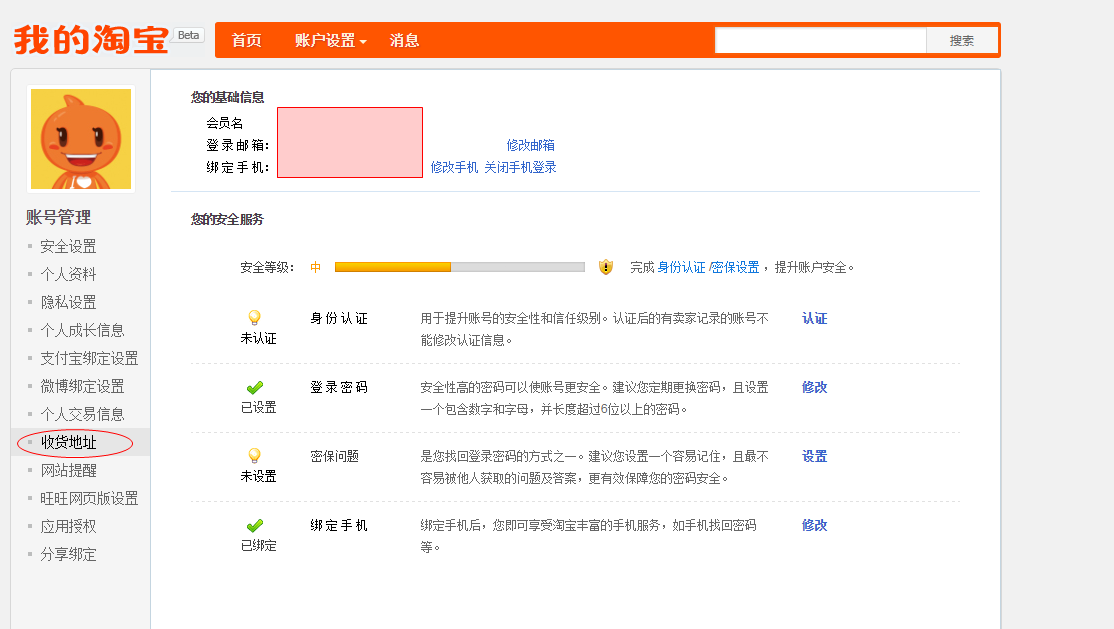Image resolution: width=1114 pixels, height=629 pixels.
Task: Click the orange mascot avatar picture
Action: point(81,139)
